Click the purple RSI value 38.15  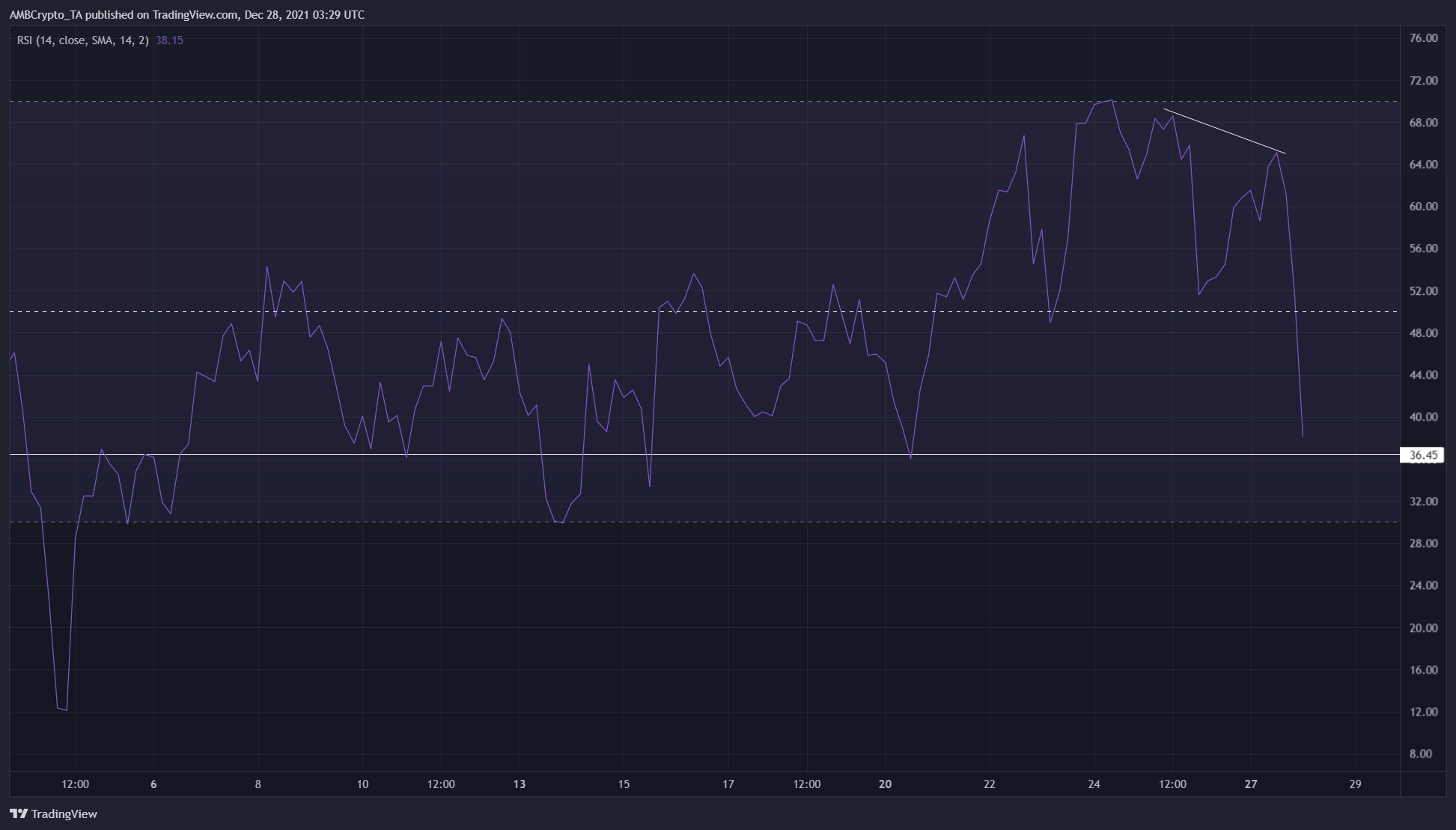click(x=169, y=40)
